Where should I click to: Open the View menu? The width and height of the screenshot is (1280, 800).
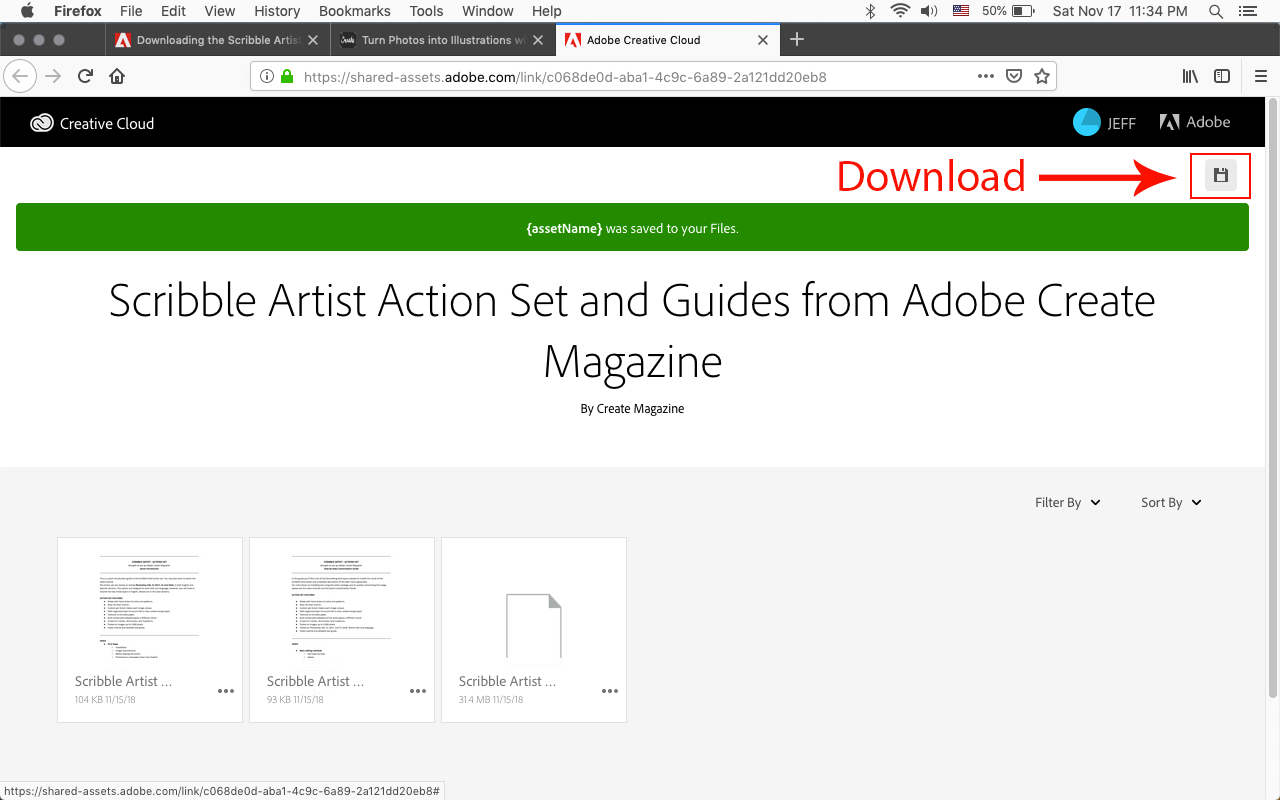tap(220, 11)
